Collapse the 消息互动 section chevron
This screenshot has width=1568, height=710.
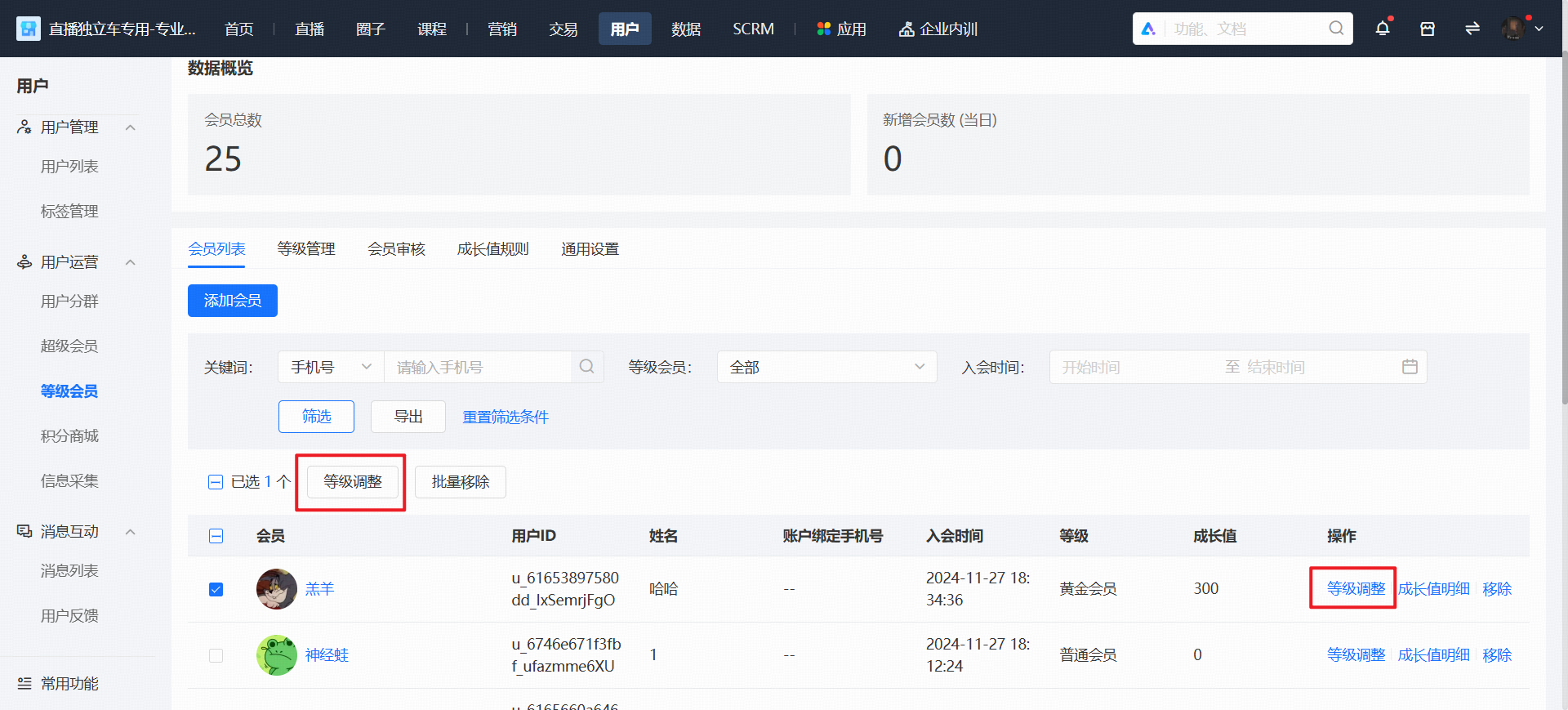coord(130,532)
